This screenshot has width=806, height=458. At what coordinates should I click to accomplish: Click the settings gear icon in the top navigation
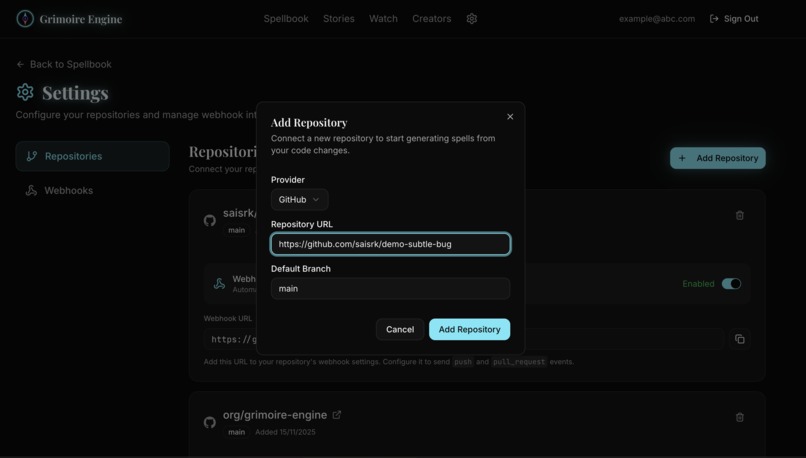tap(472, 19)
